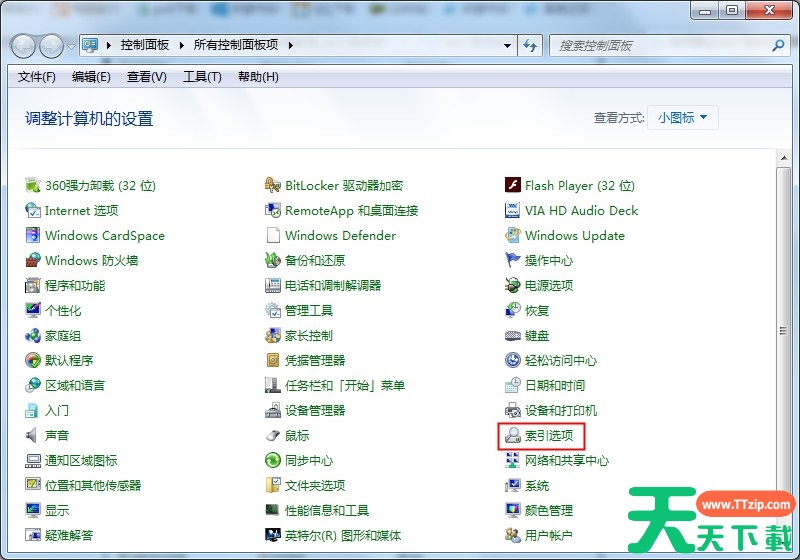Viewport: 800px width, 560px height.
Task: Expand arrow after 控制面板 in address bar
Action: click(x=182, y=45)
